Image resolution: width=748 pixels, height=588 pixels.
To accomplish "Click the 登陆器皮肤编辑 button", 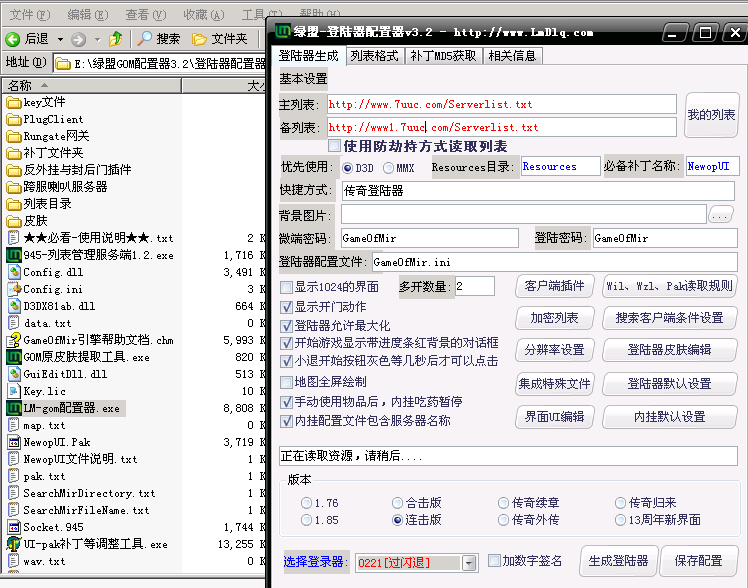I will 669,350.
